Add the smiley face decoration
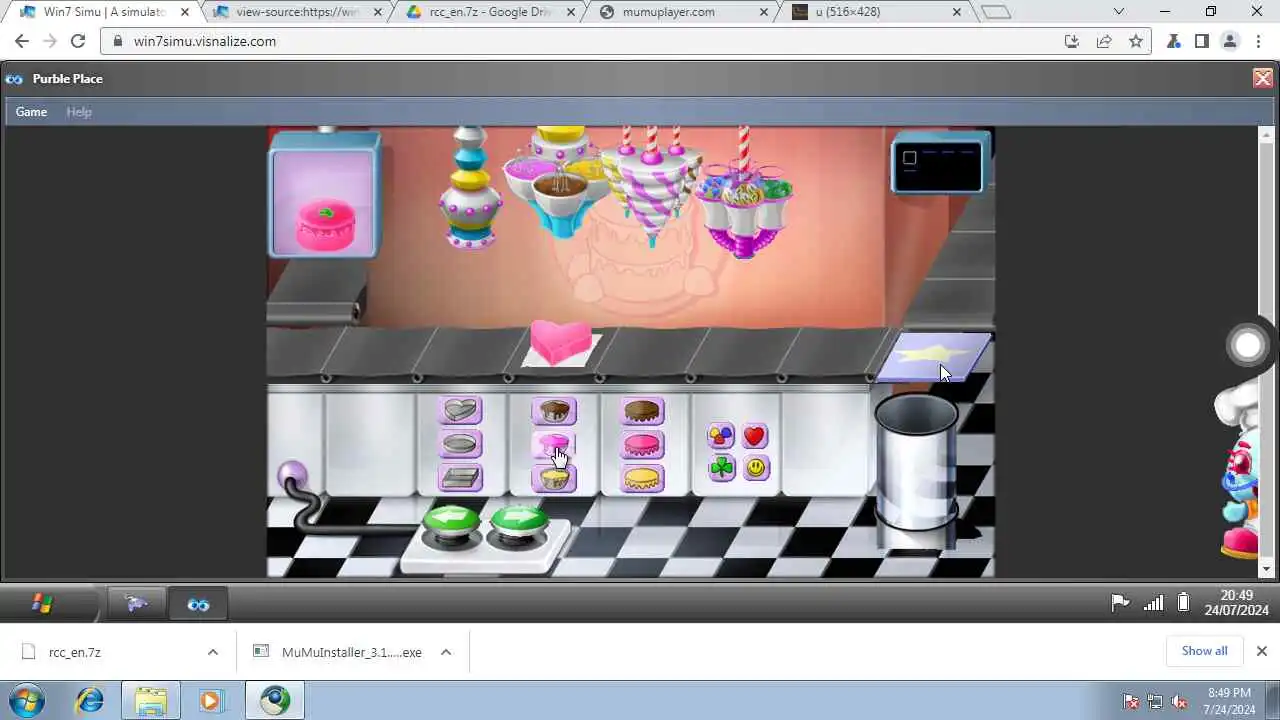The height and width of the screenshot is (720, 1280). (x=757, y=467)
